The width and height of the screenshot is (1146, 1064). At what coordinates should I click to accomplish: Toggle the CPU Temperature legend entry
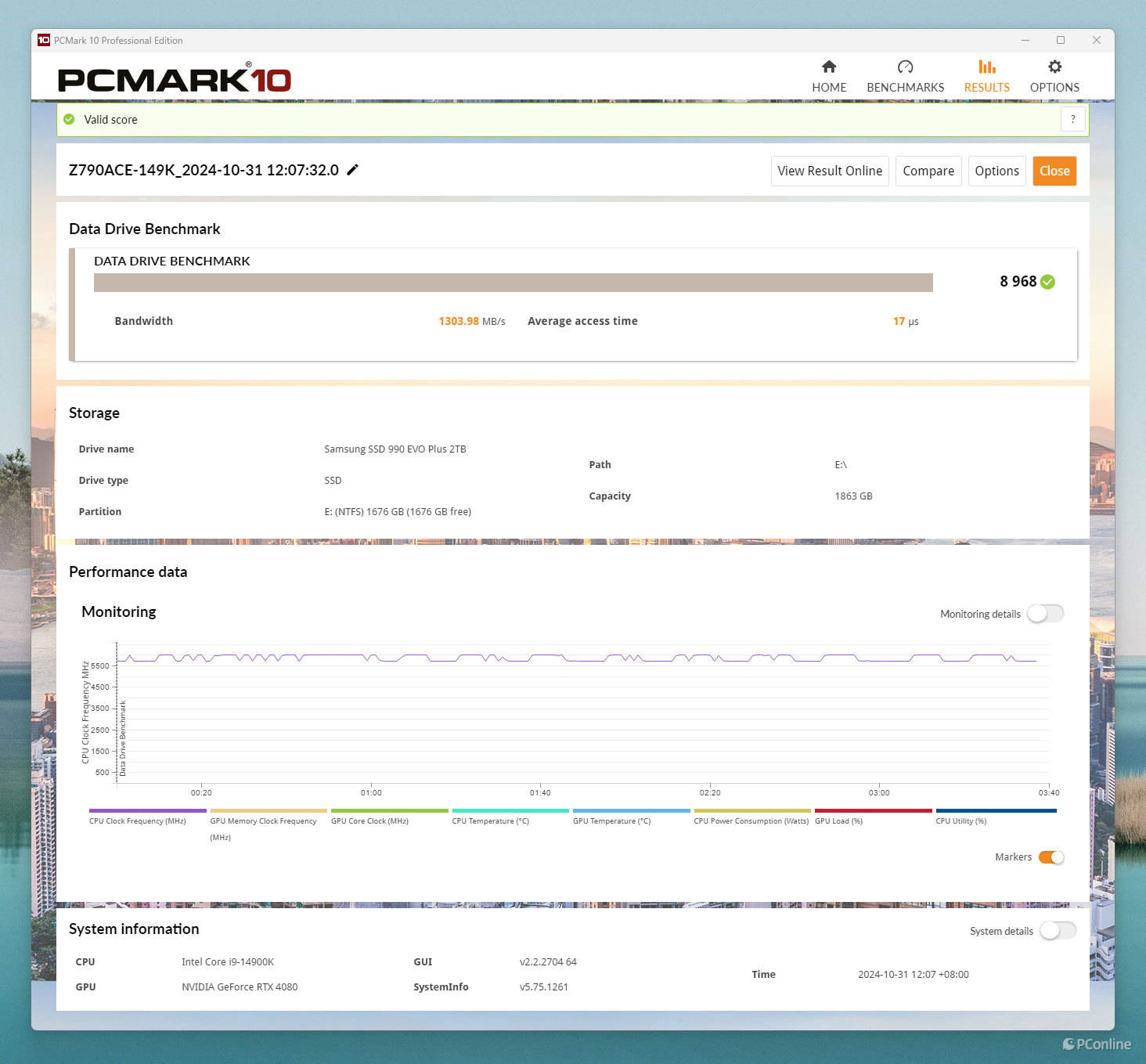coord(491,821)
